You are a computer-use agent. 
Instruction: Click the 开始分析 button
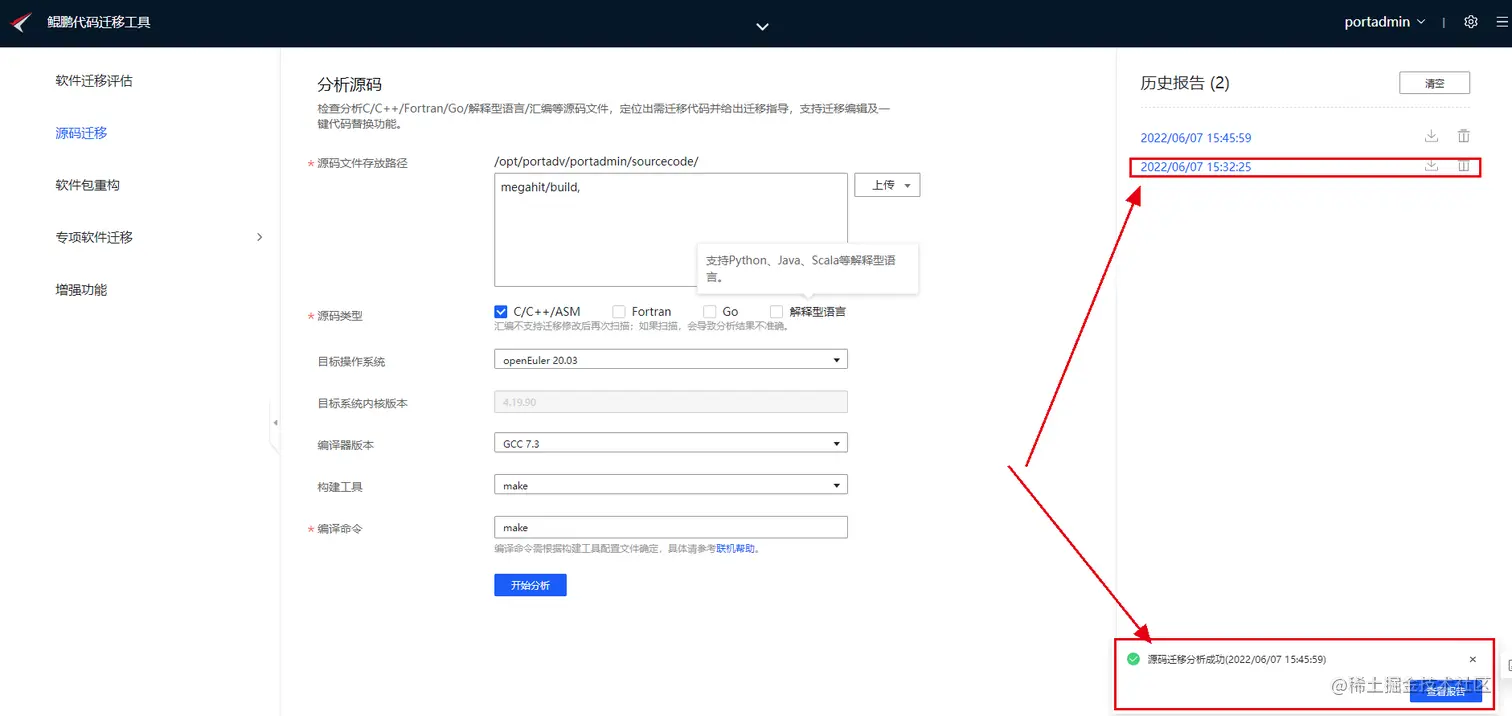(530, 585)
